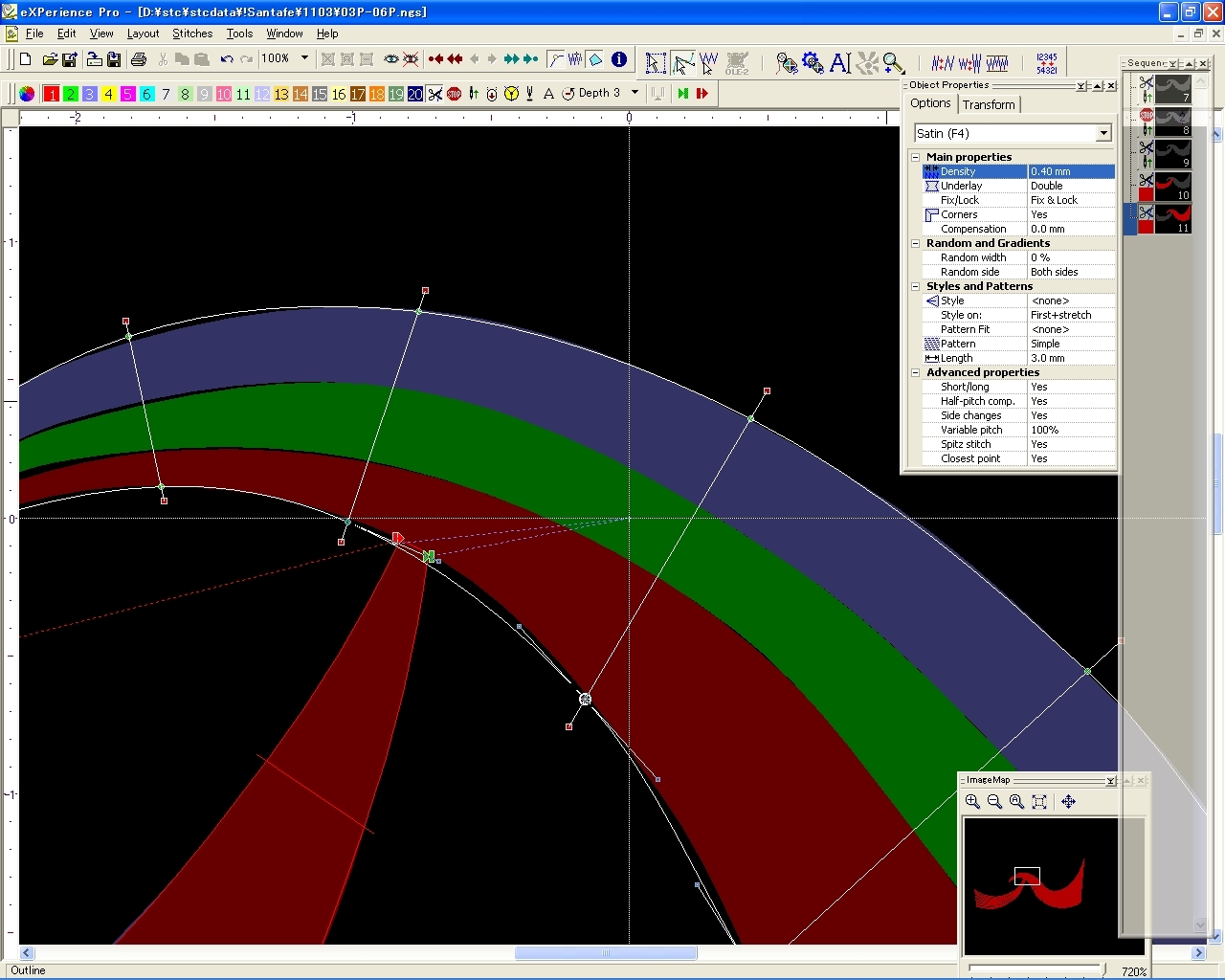
Task: Undo the last action
Action: tap(227, 59)
